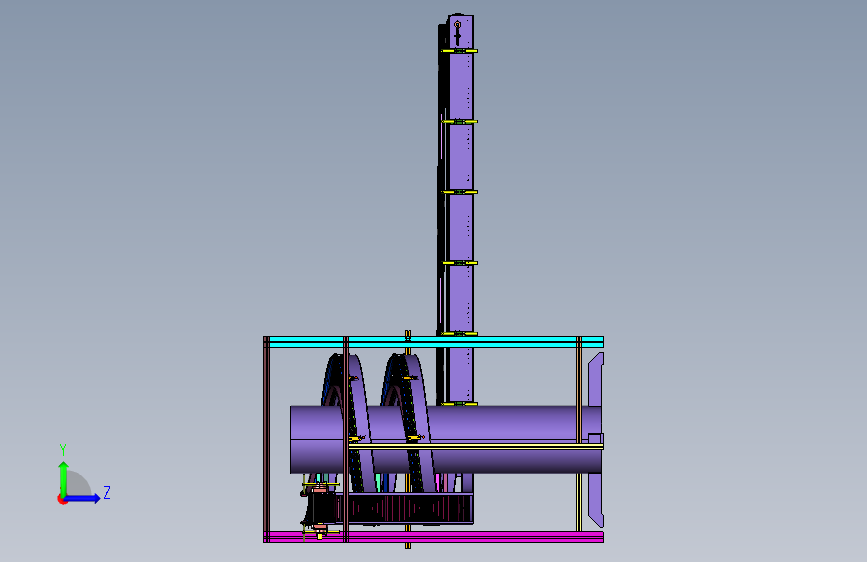
Task: Select the leftmost brown vertical frame post
Action: pos(267,439)
